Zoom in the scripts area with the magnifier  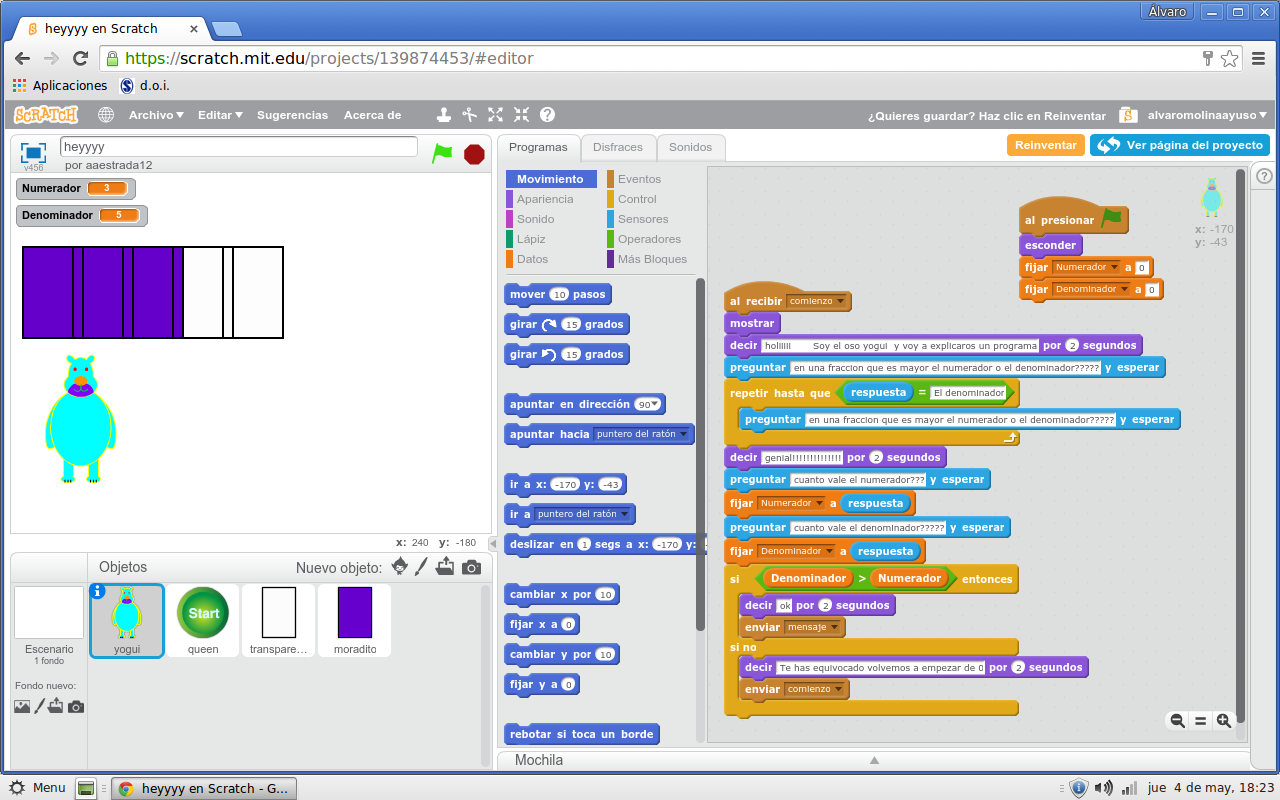(1223, 720)
